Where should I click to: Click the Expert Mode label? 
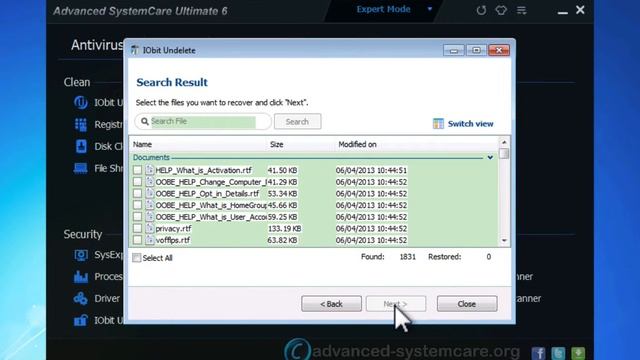(x=383, y=9)
